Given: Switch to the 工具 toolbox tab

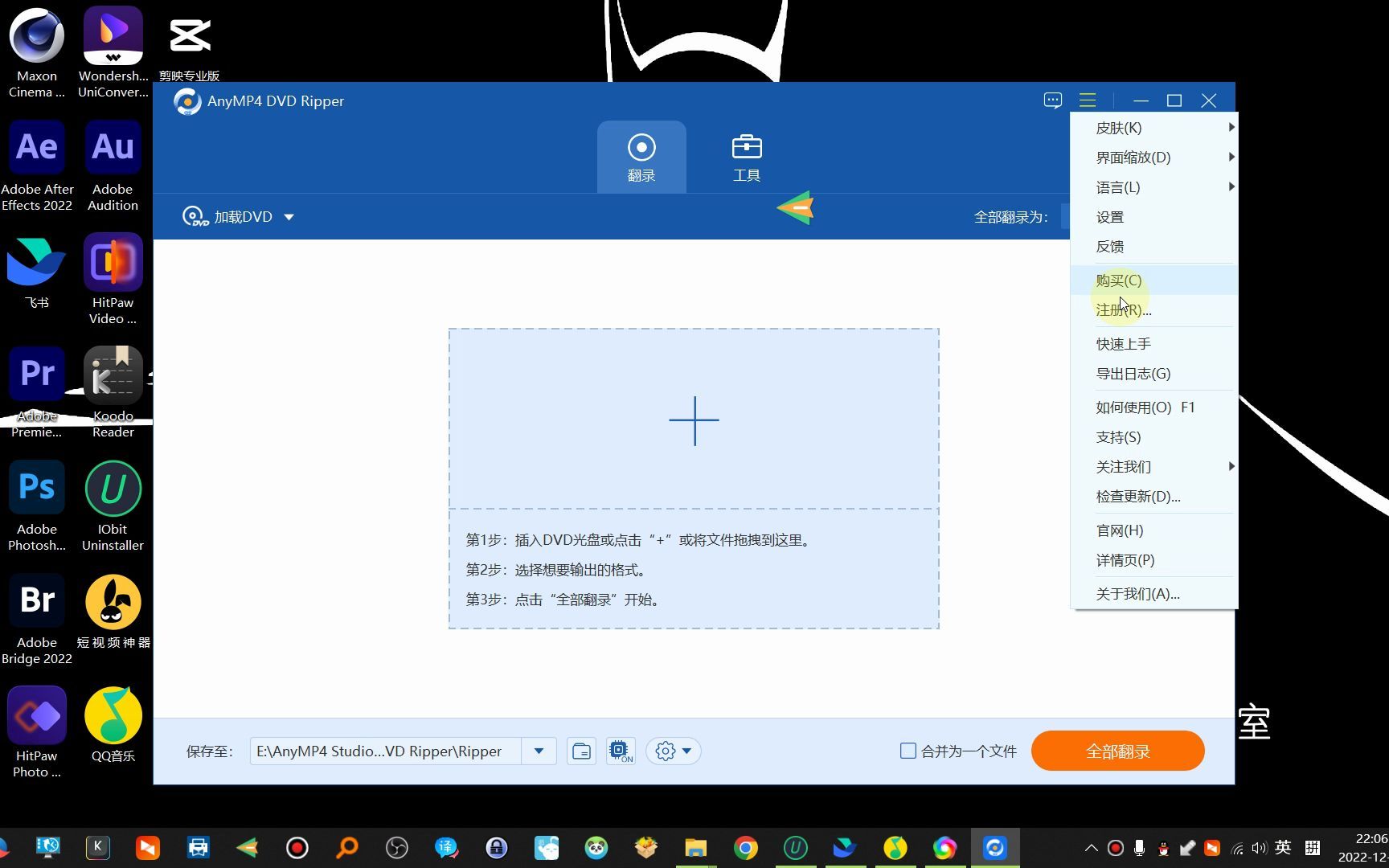Looking at the screenshot, I should [x=746, y=157].
